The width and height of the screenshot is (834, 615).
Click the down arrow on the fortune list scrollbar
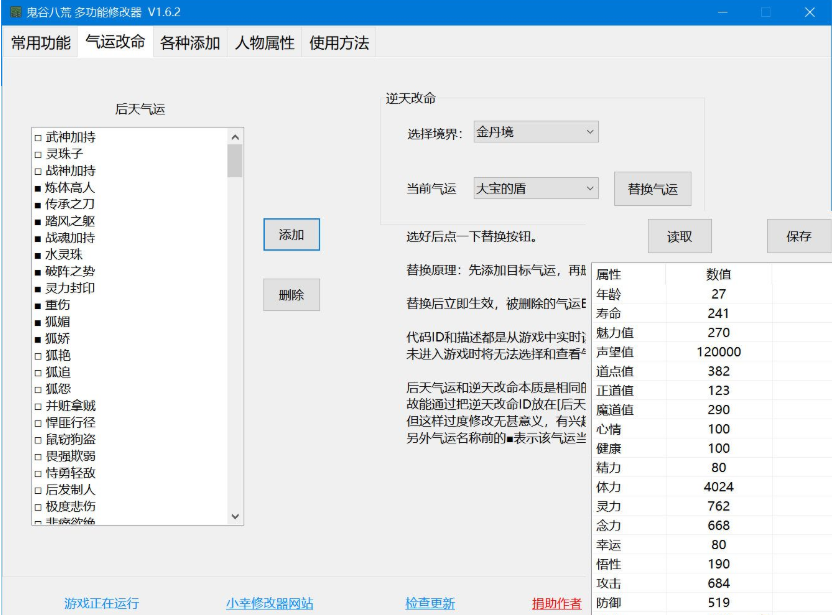pos(235,516)
